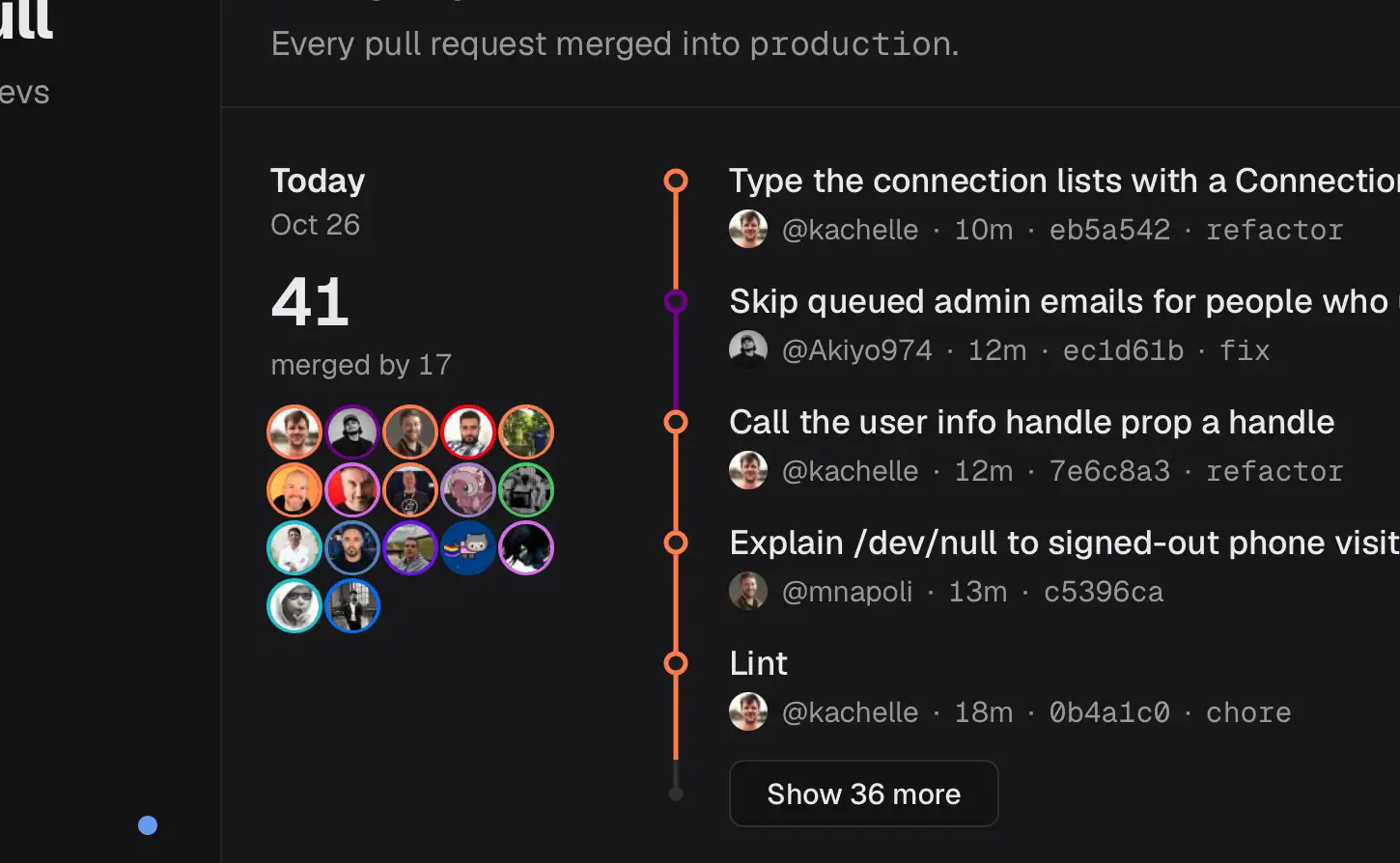Click the sunglasses avatar in the last grid row
This screenshot has width=1400, height=863.
294,605
